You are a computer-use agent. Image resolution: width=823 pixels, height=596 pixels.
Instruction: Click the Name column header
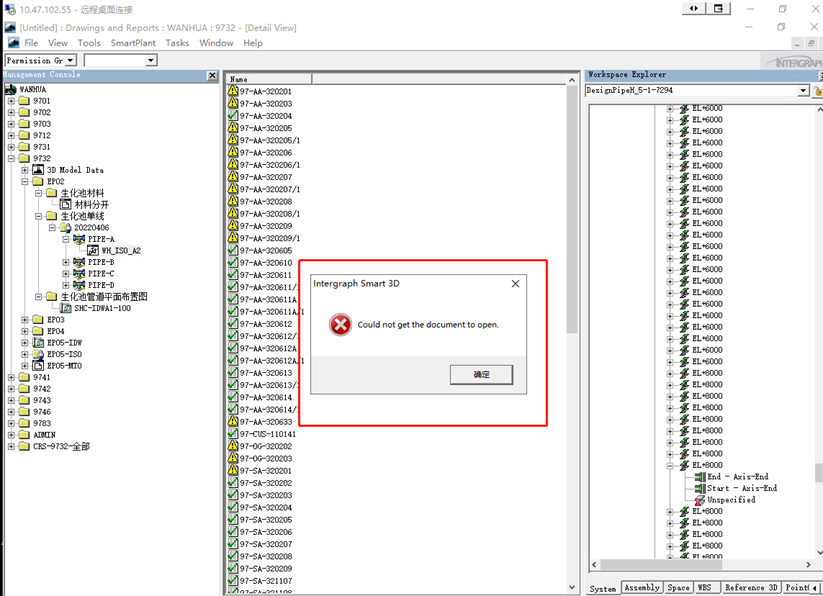269,79
